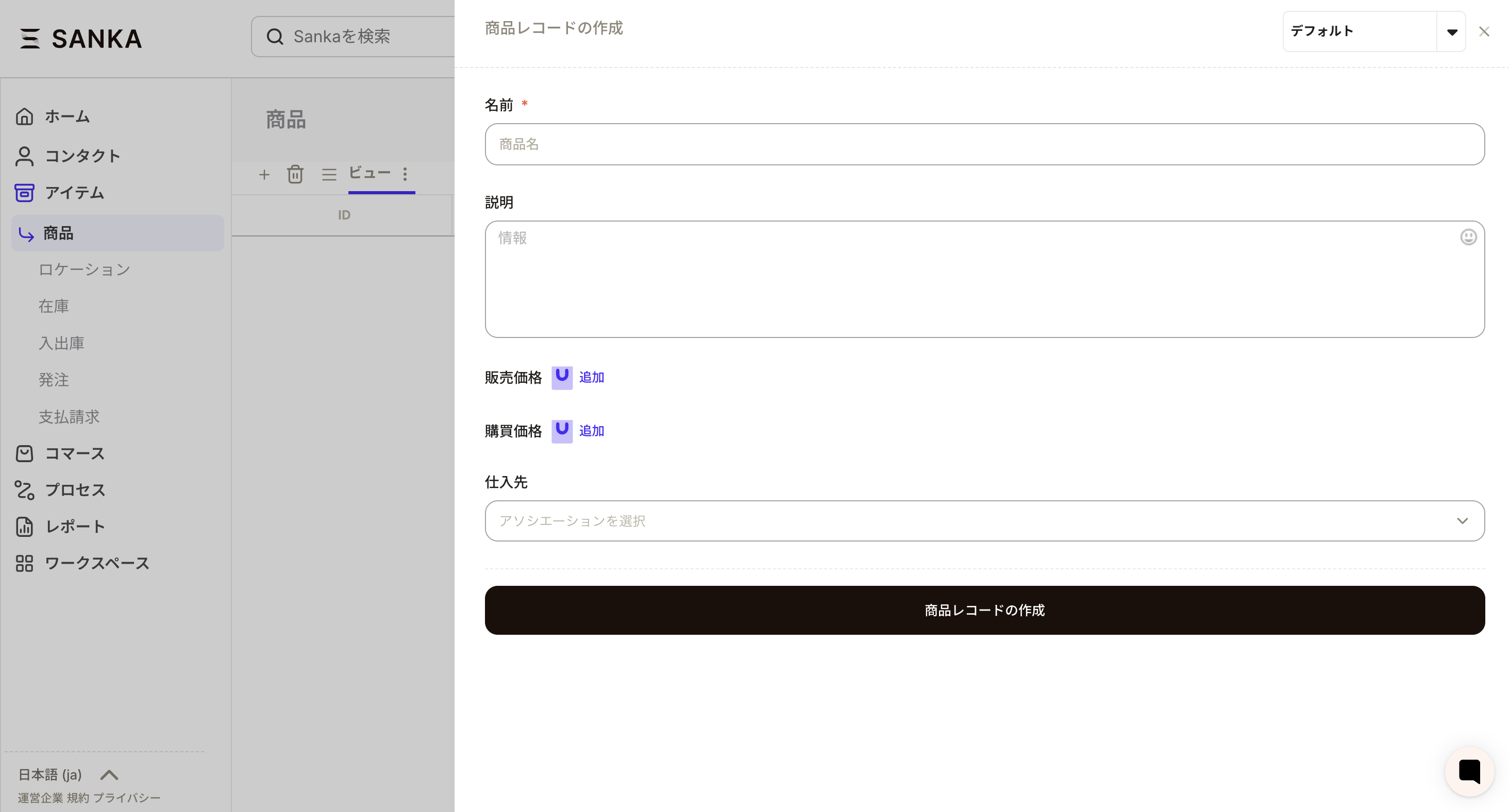Open the three-dot menu next to ビュー

click(x=405, y=174)
